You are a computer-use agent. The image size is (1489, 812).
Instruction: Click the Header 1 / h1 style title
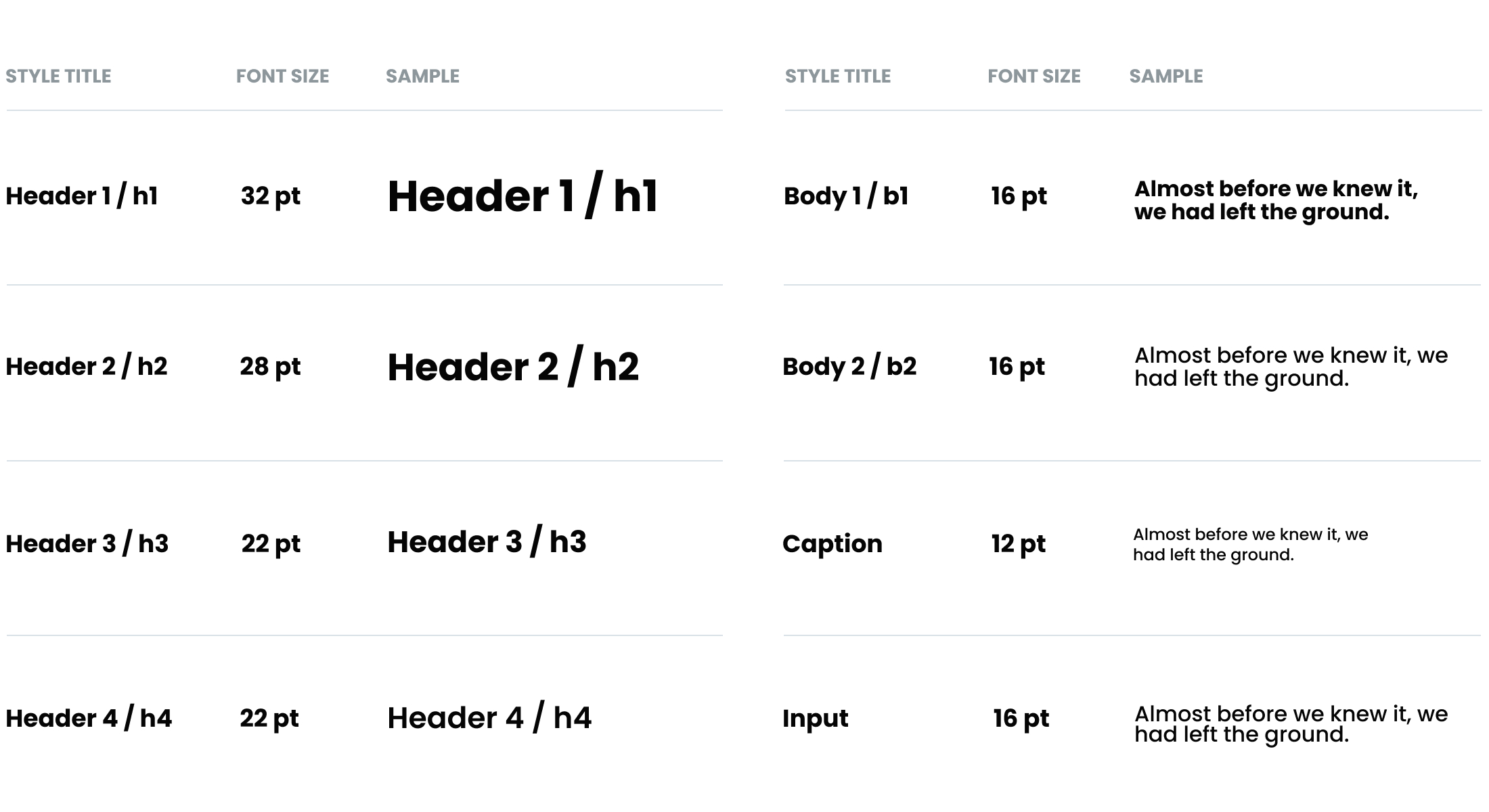click(82, 196)
